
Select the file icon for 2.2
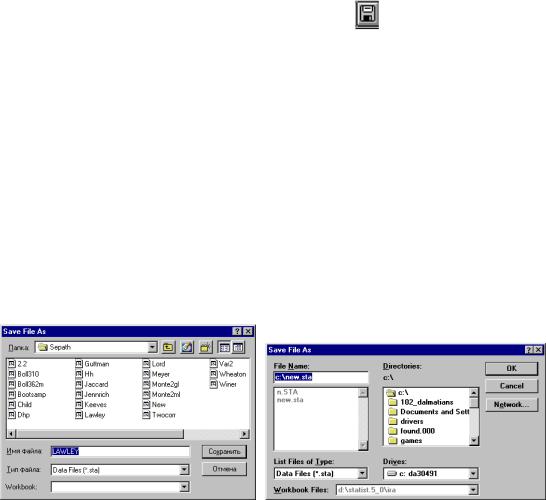click(x=12, y=364)
